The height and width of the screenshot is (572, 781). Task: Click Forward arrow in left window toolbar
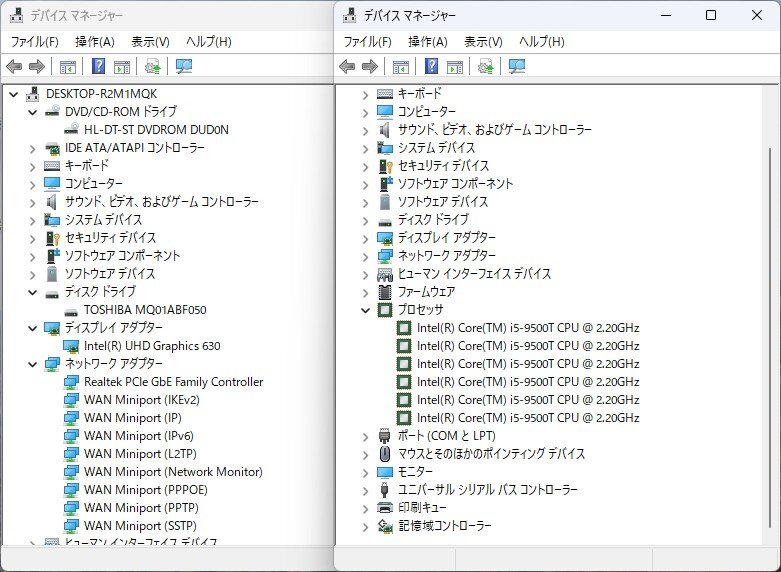pyautogui.click(x=37, y=66)
